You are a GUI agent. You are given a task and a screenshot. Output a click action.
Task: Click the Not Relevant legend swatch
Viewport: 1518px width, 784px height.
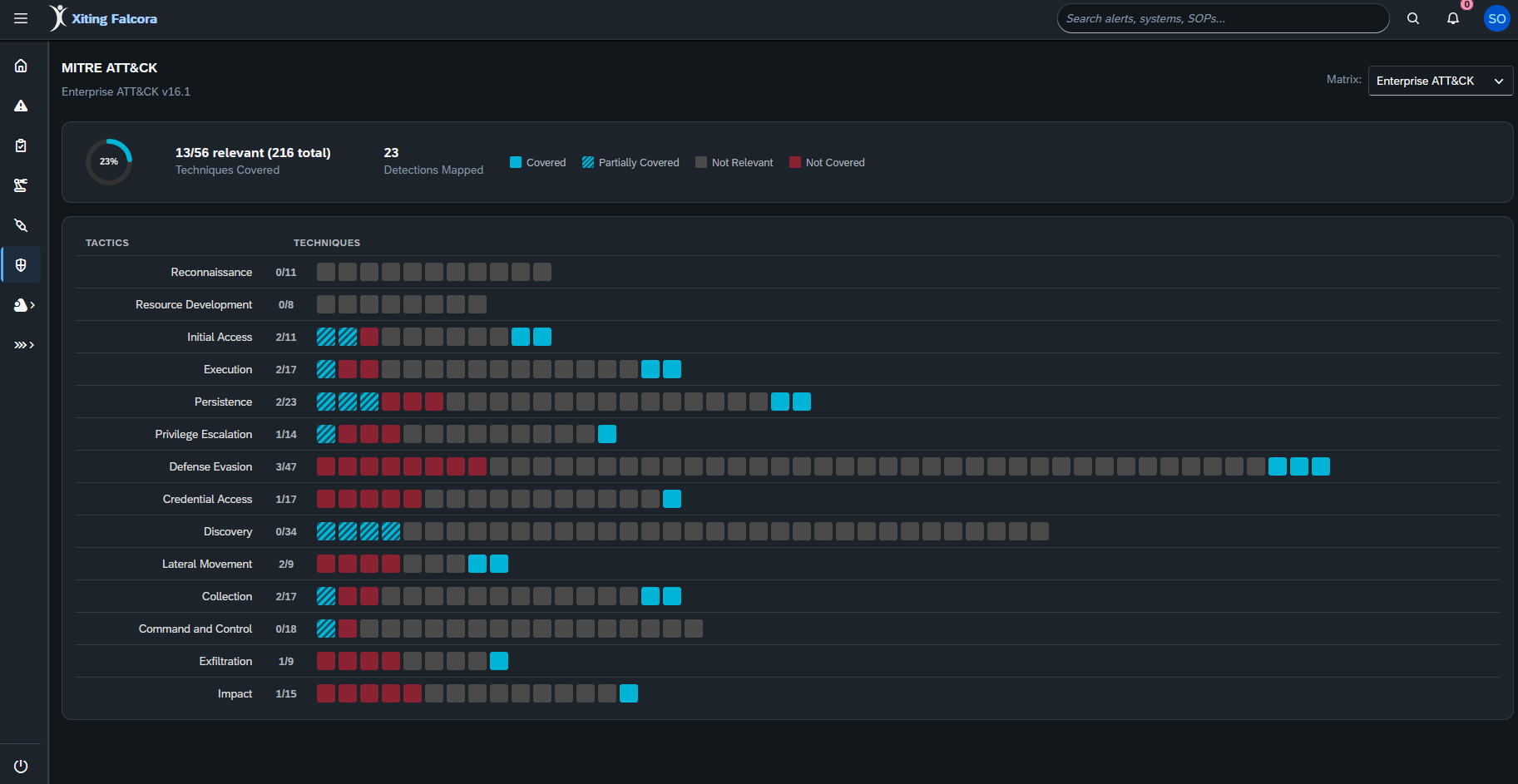coord(701,162)
